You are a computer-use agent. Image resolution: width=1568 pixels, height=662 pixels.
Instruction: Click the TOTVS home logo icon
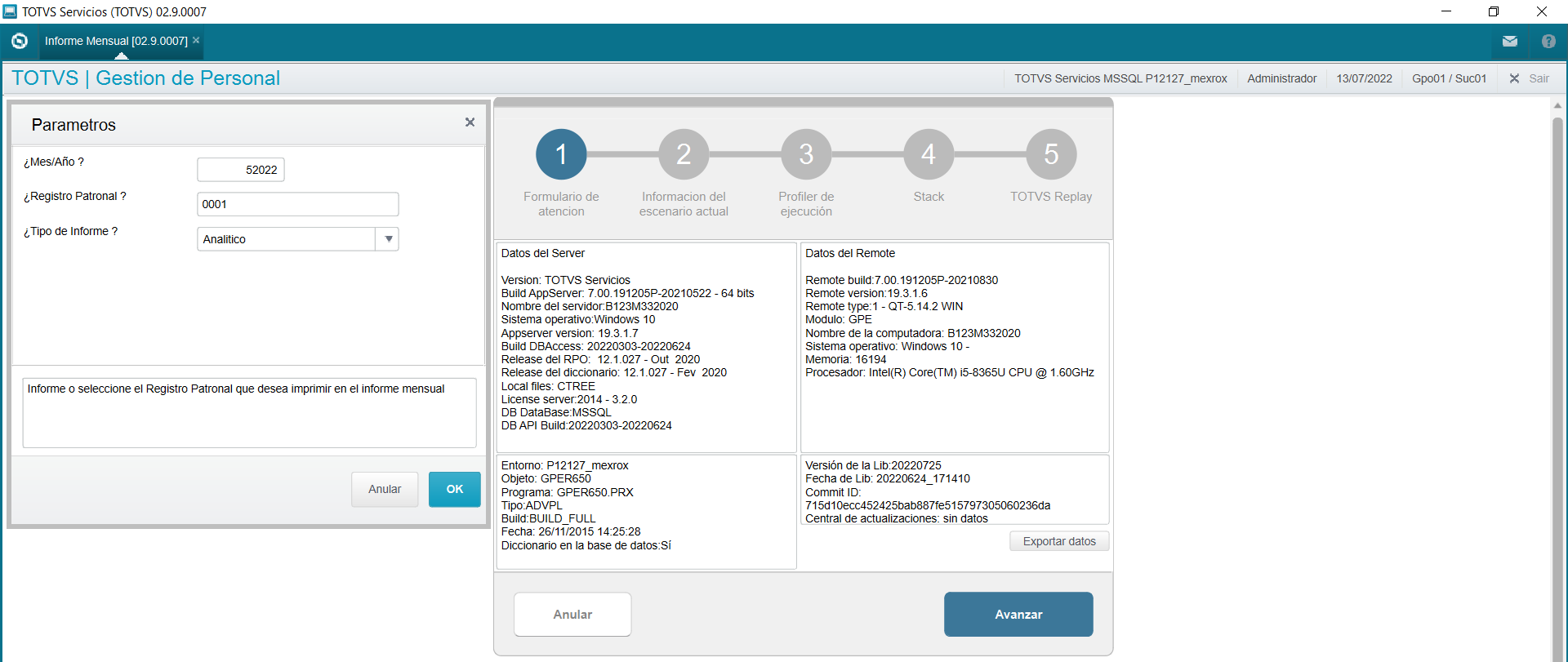tap(20, 41)
